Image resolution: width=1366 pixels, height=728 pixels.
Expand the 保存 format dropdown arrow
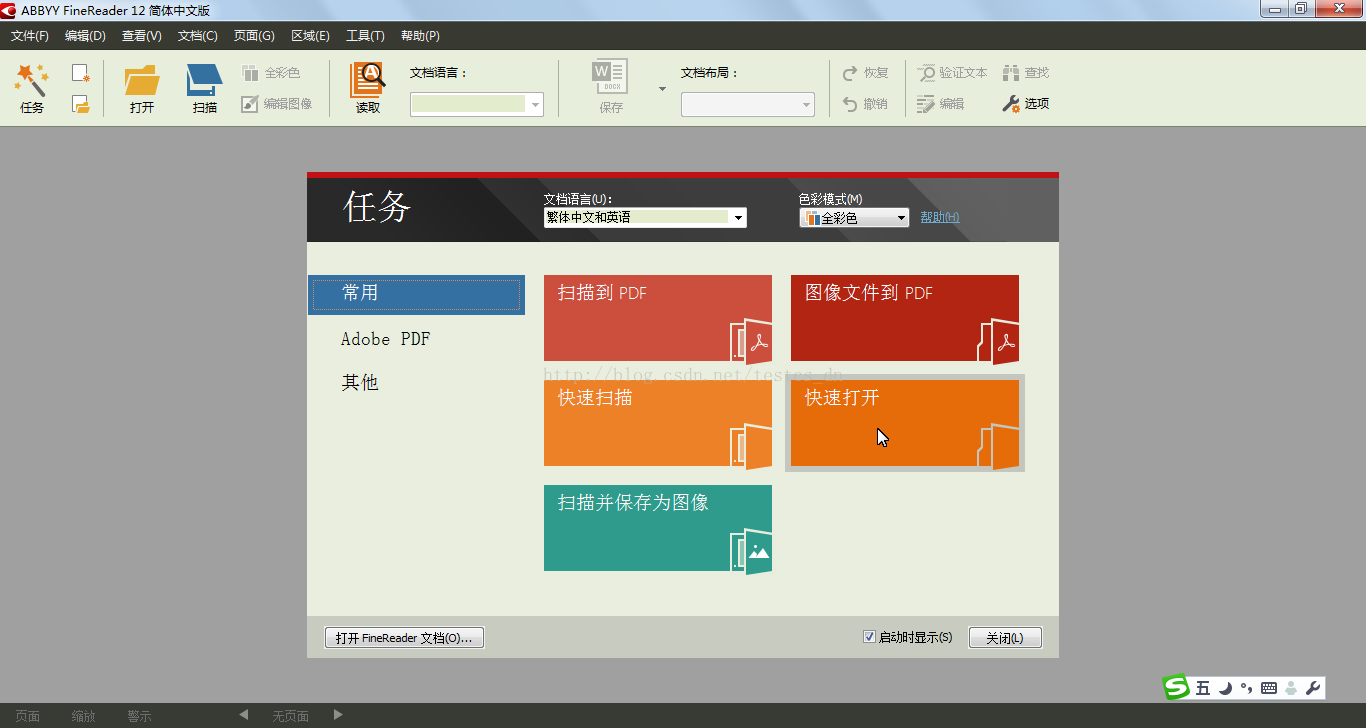click(661, 89)
